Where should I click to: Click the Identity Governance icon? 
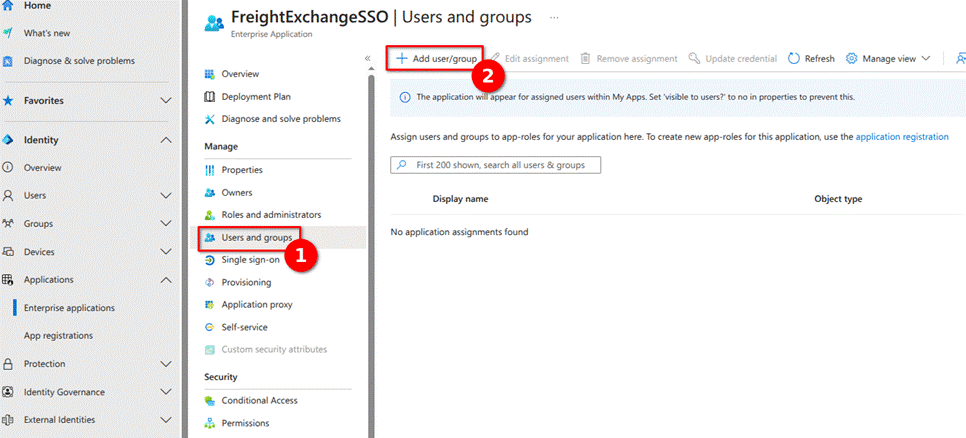[8, 392]
